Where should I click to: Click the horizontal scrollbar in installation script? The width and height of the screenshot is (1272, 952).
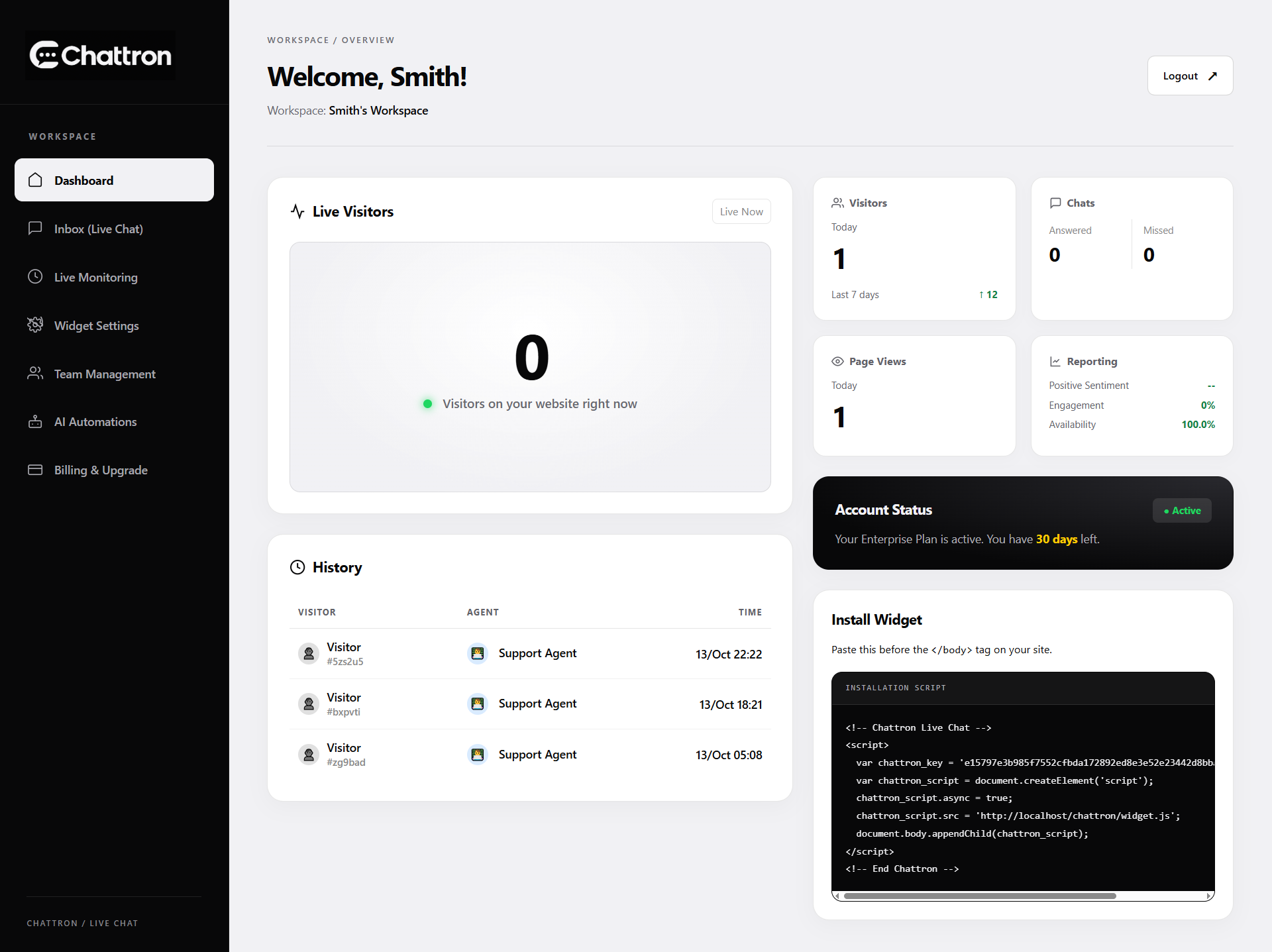pos(980,896)
